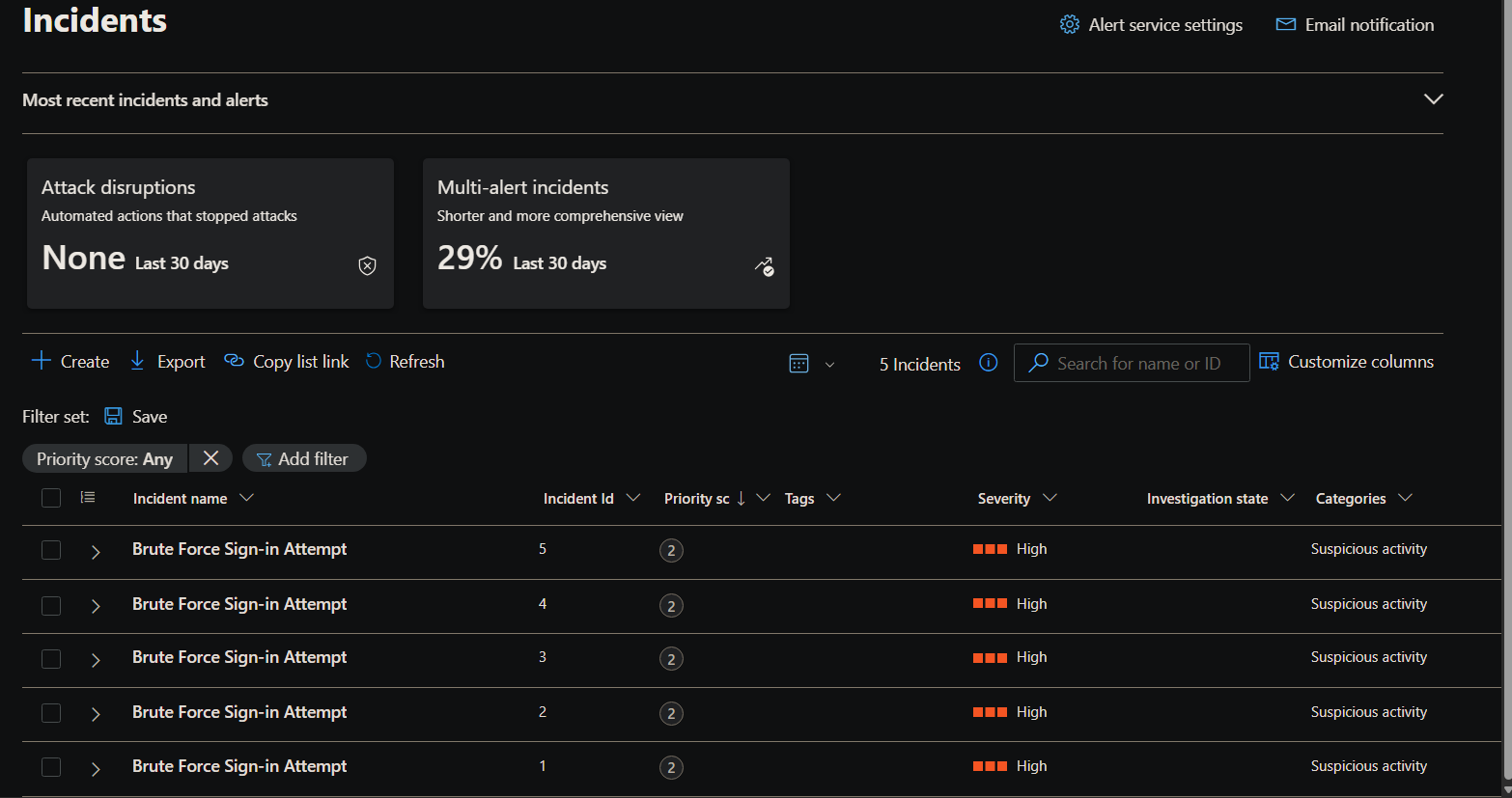Click in Search for name or ID field

tap(1132, 363)
